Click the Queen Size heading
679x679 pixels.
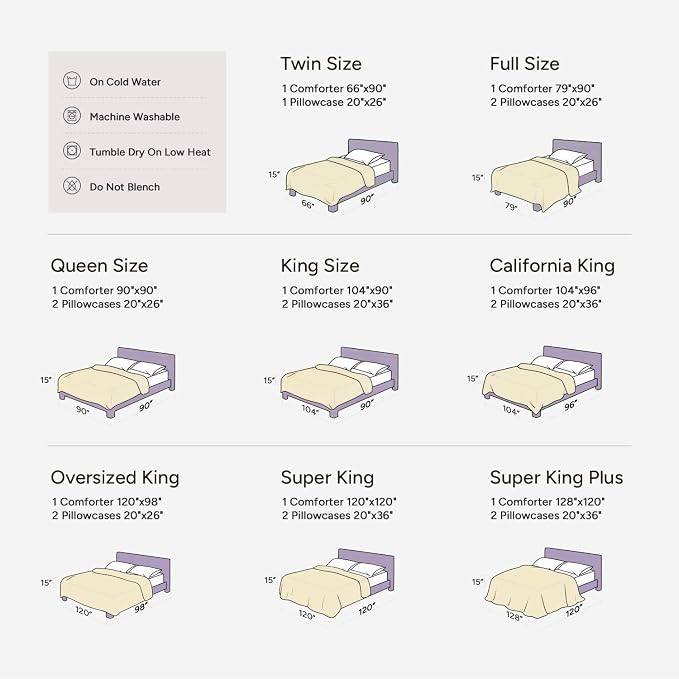(x=99, y=265)
